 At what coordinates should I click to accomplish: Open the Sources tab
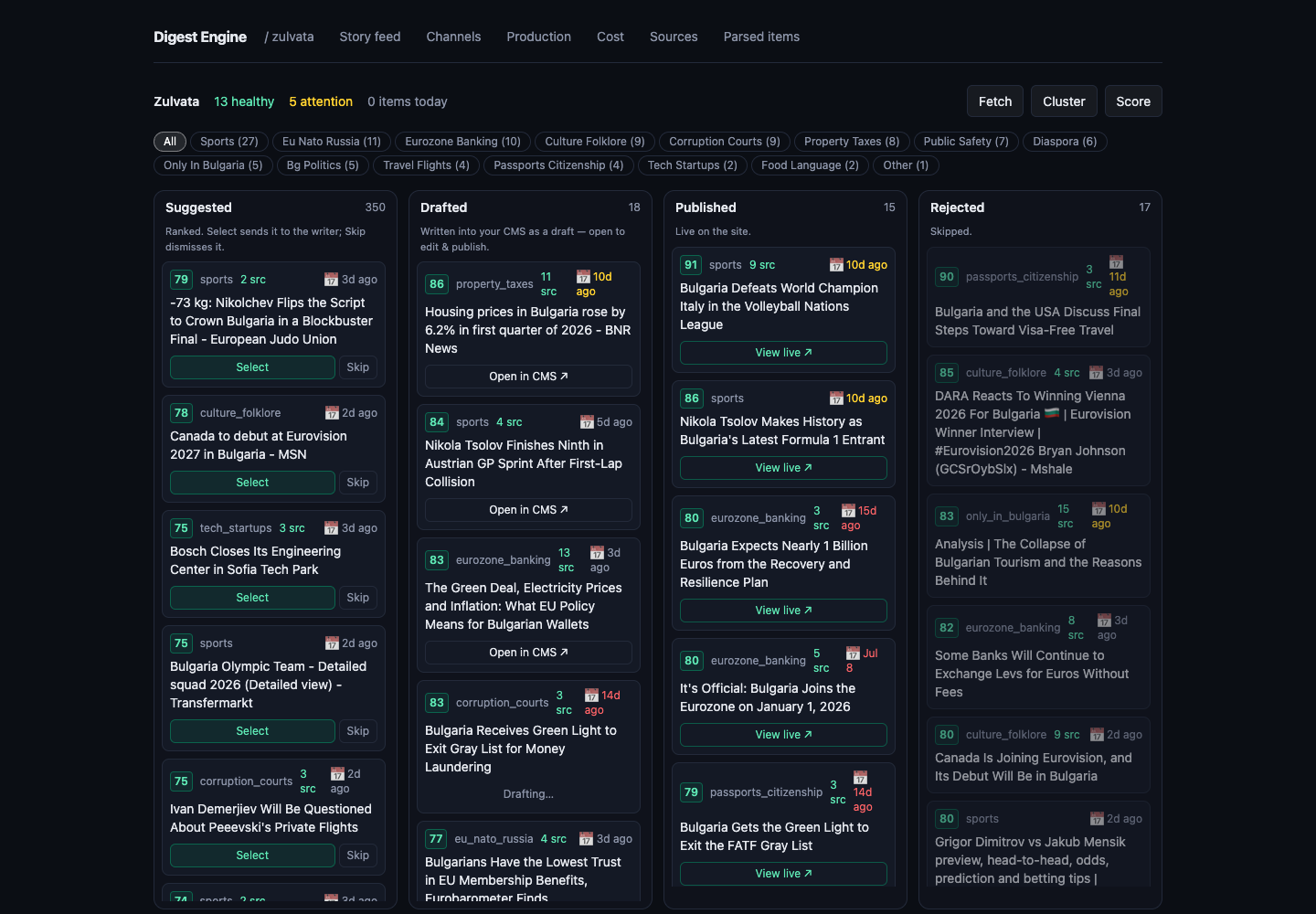click(674, 37)
